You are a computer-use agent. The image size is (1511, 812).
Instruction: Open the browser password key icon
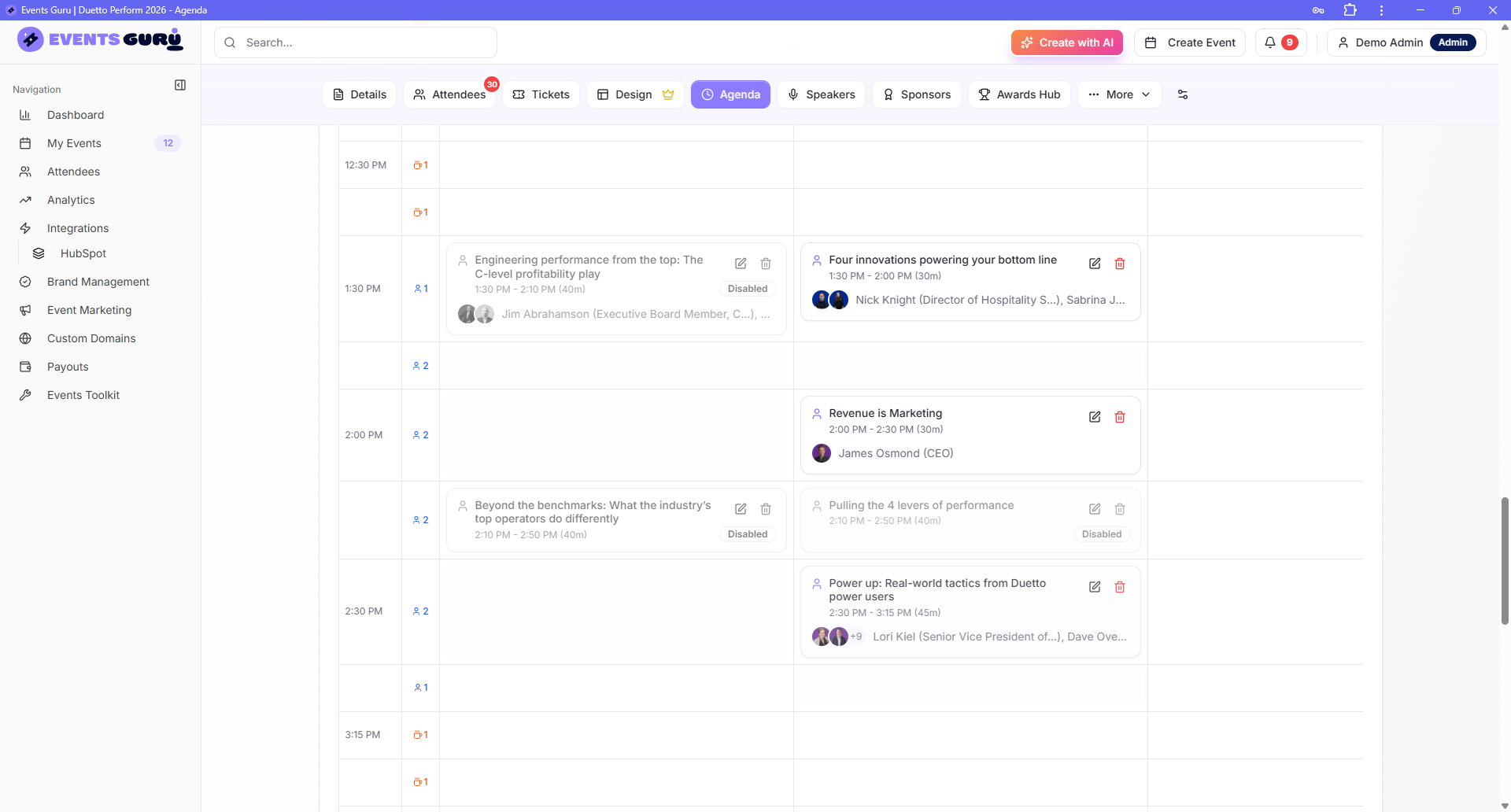pos(1318,10)
